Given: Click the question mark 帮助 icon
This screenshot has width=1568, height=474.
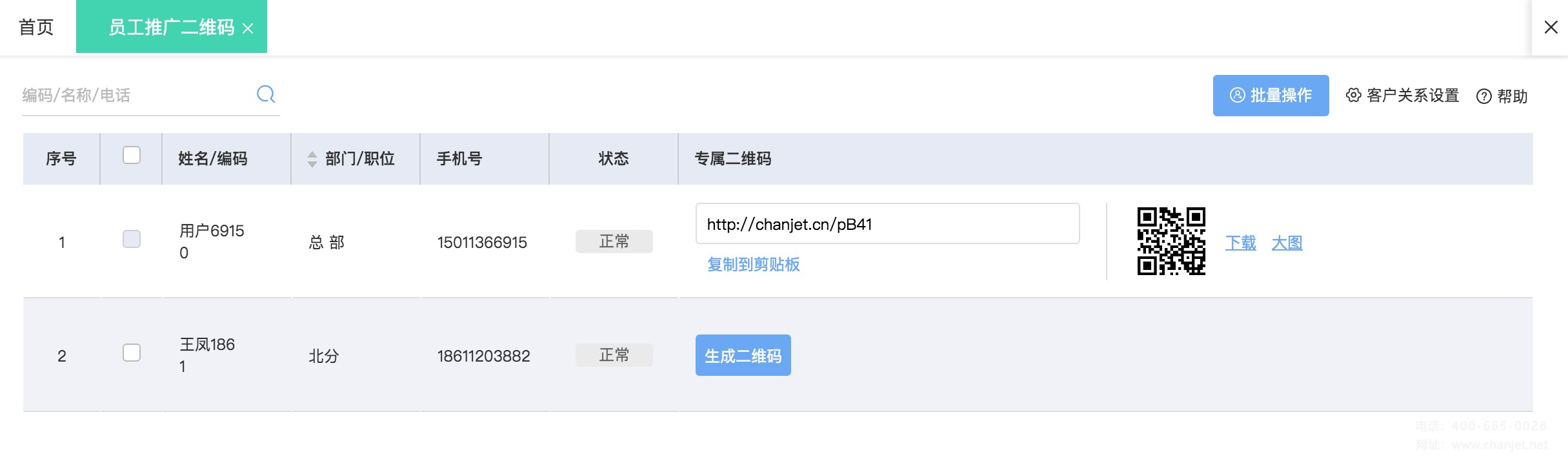Looking at the screenshot, I should [1484, 96].
